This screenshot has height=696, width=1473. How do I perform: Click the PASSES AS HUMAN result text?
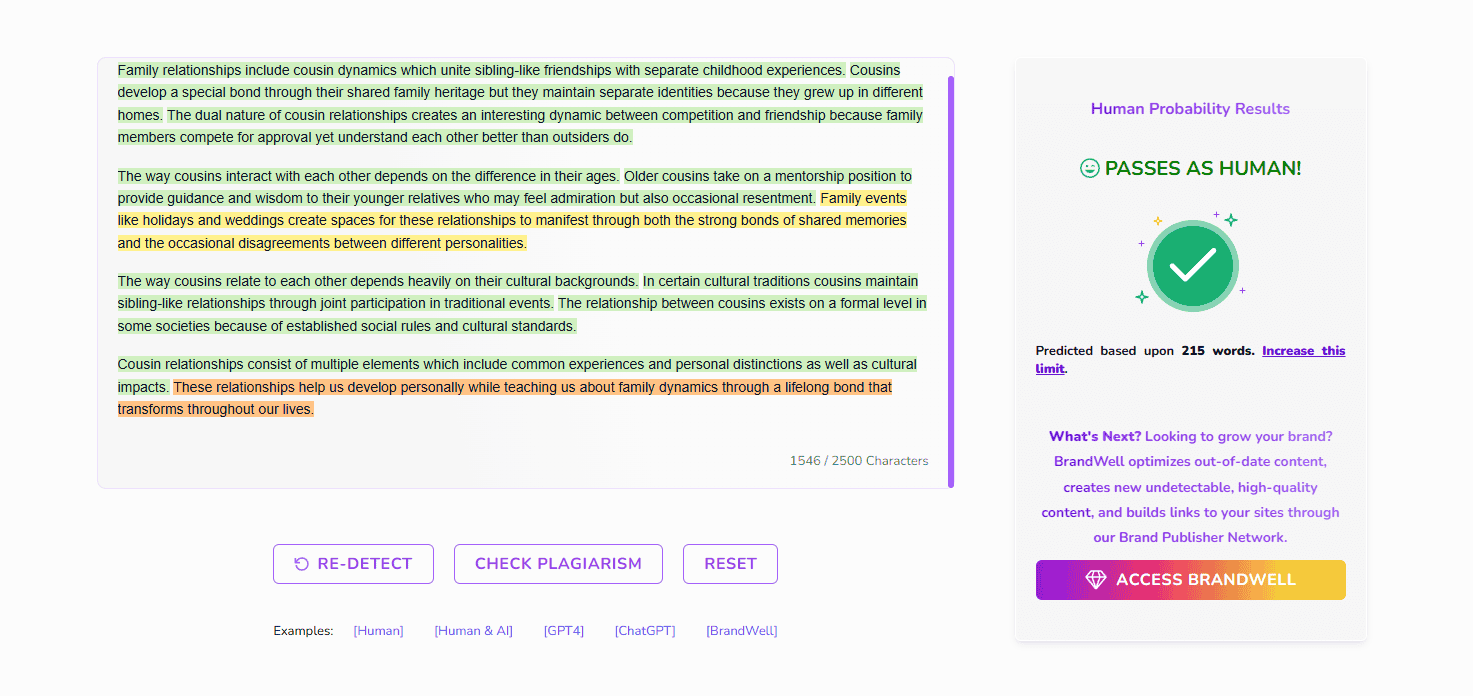point(1203,169)
